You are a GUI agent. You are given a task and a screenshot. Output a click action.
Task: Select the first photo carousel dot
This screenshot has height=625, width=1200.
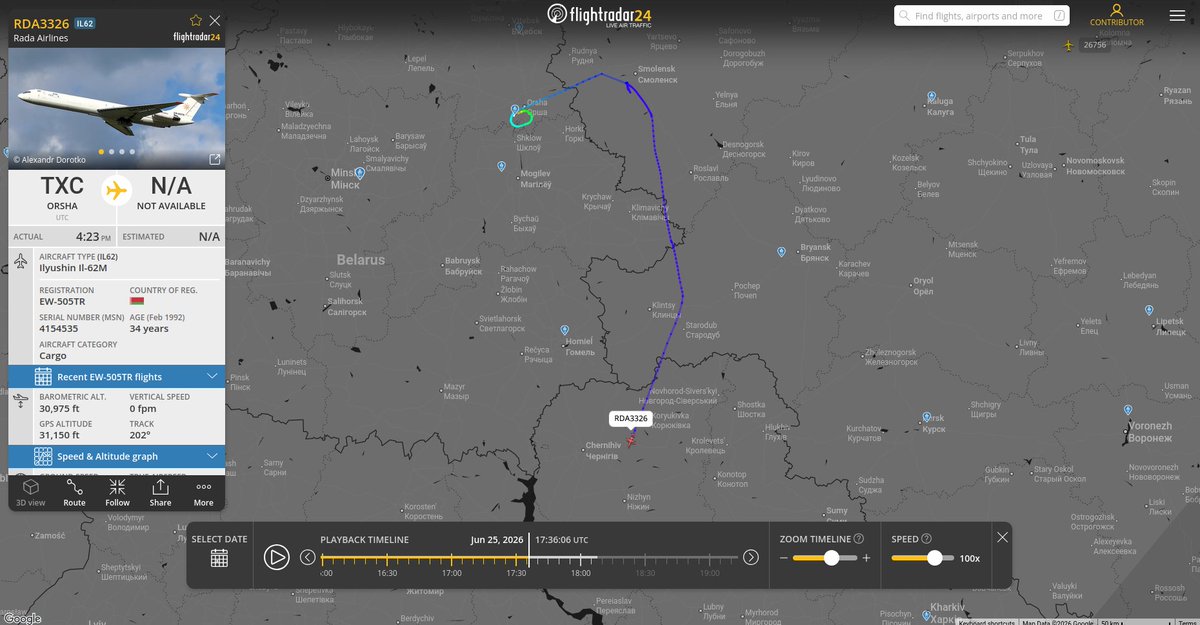100,152
